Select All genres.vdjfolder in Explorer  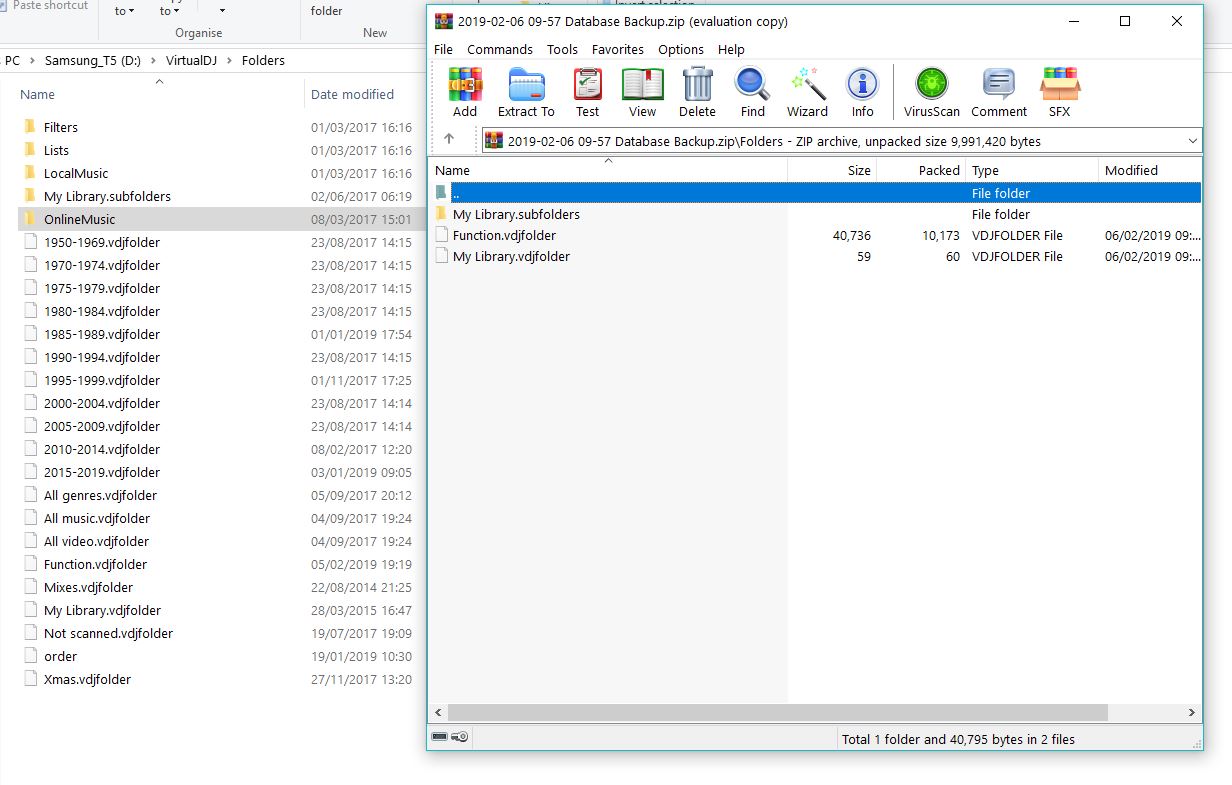coord(100,495)
